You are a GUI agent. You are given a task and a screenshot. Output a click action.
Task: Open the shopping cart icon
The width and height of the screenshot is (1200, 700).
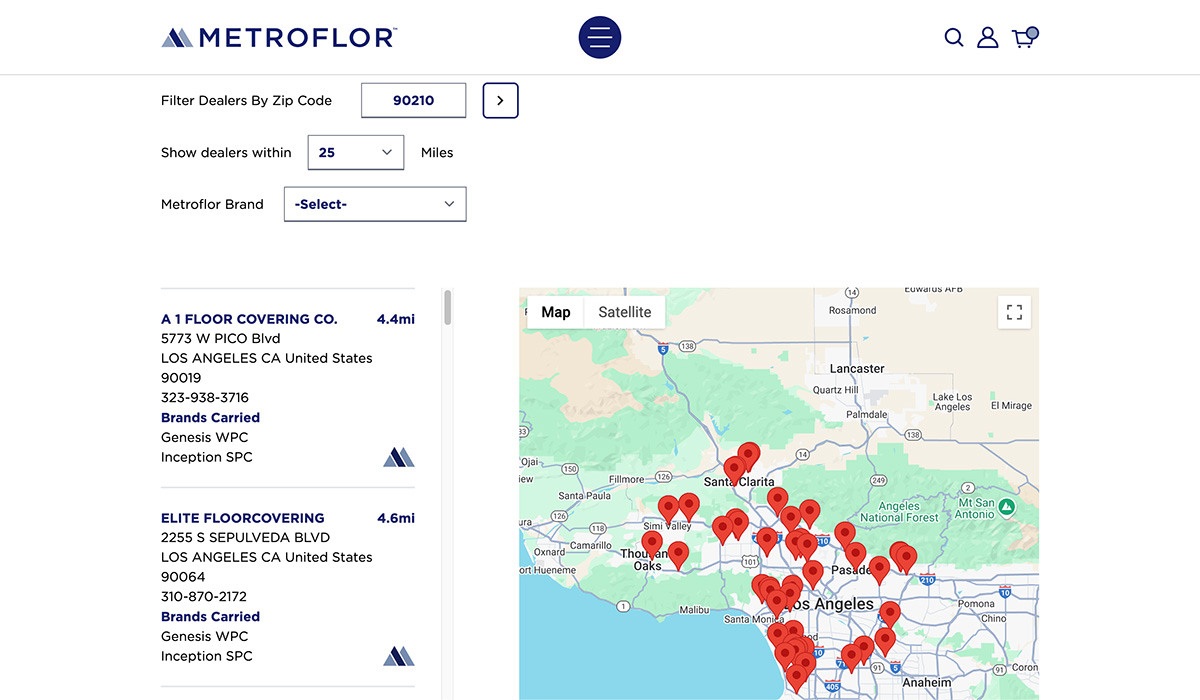click(1023, 38)
